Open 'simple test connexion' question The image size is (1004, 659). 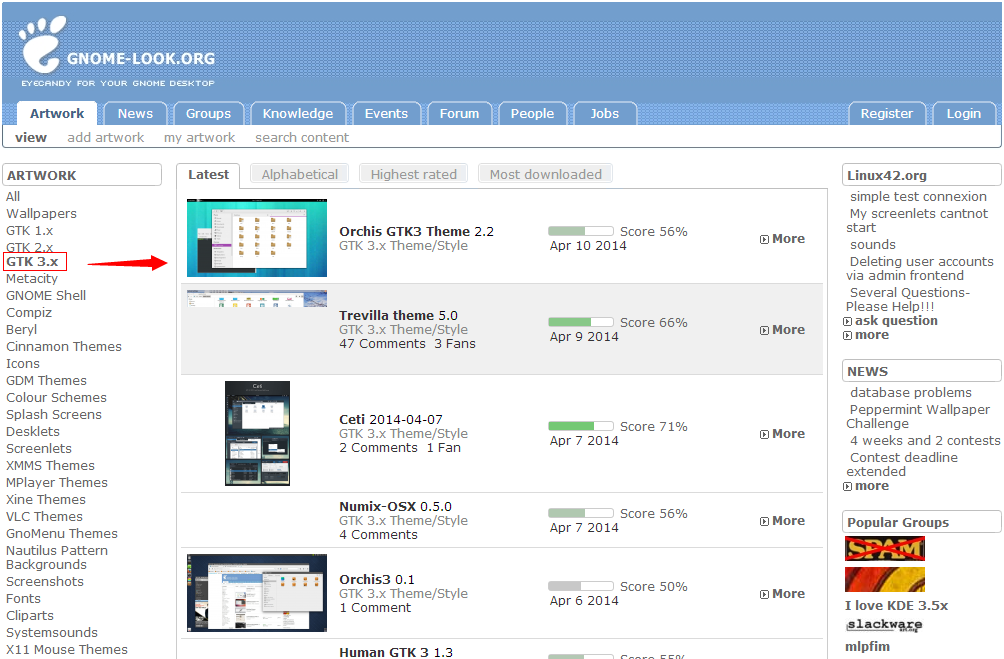(x=918, y=197)
